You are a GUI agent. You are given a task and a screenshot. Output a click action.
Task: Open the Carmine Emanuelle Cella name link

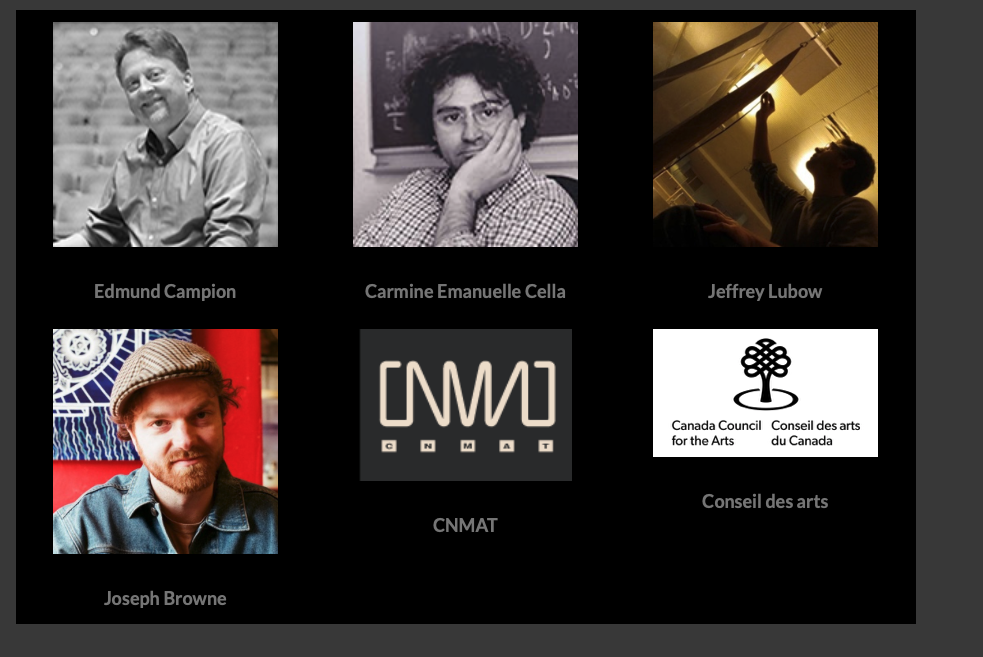pyautogui.click(x=465, y=292)
